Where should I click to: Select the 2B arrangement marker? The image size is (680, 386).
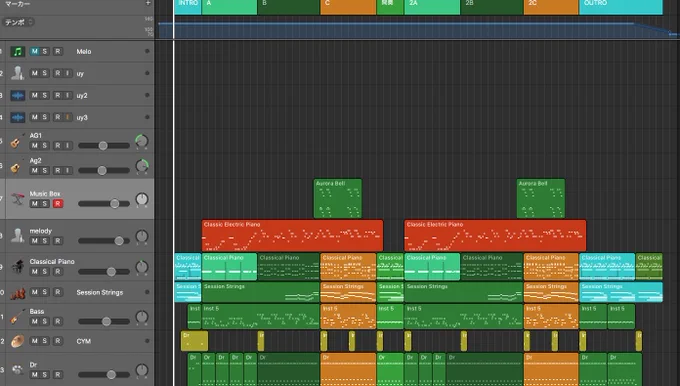click(x=492, y=7)
